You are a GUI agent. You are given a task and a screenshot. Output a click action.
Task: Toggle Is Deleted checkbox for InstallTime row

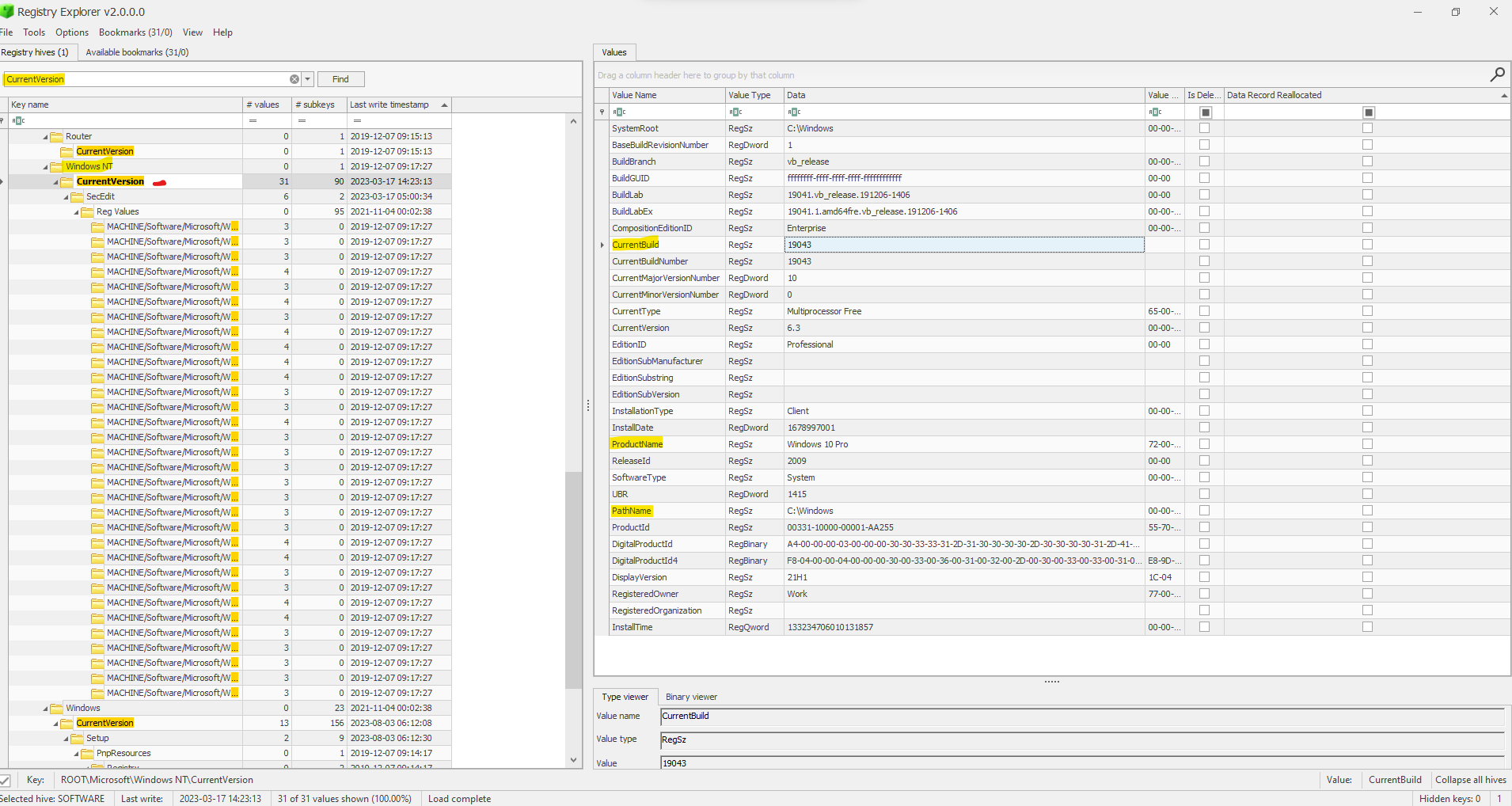pyautogui.click(x=1204, y=627)
